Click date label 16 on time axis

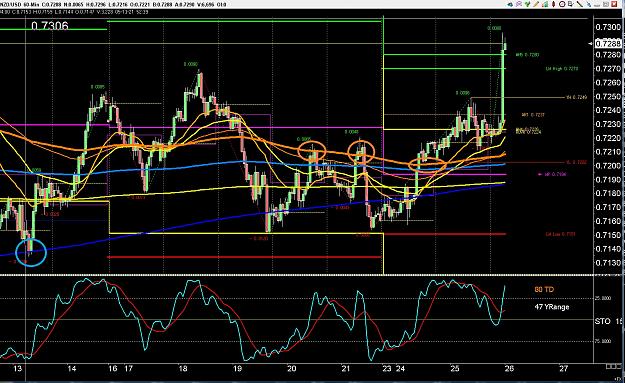click(x=113, y=369)
